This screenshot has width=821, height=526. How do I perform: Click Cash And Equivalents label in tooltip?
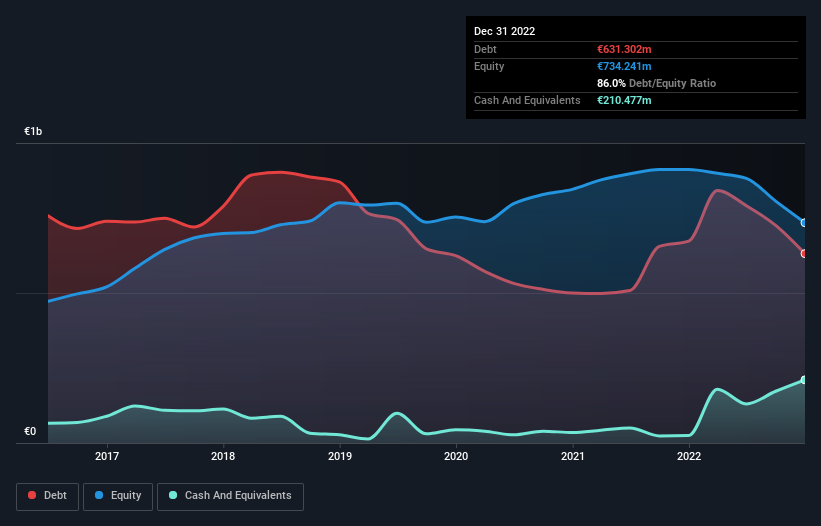527,100
